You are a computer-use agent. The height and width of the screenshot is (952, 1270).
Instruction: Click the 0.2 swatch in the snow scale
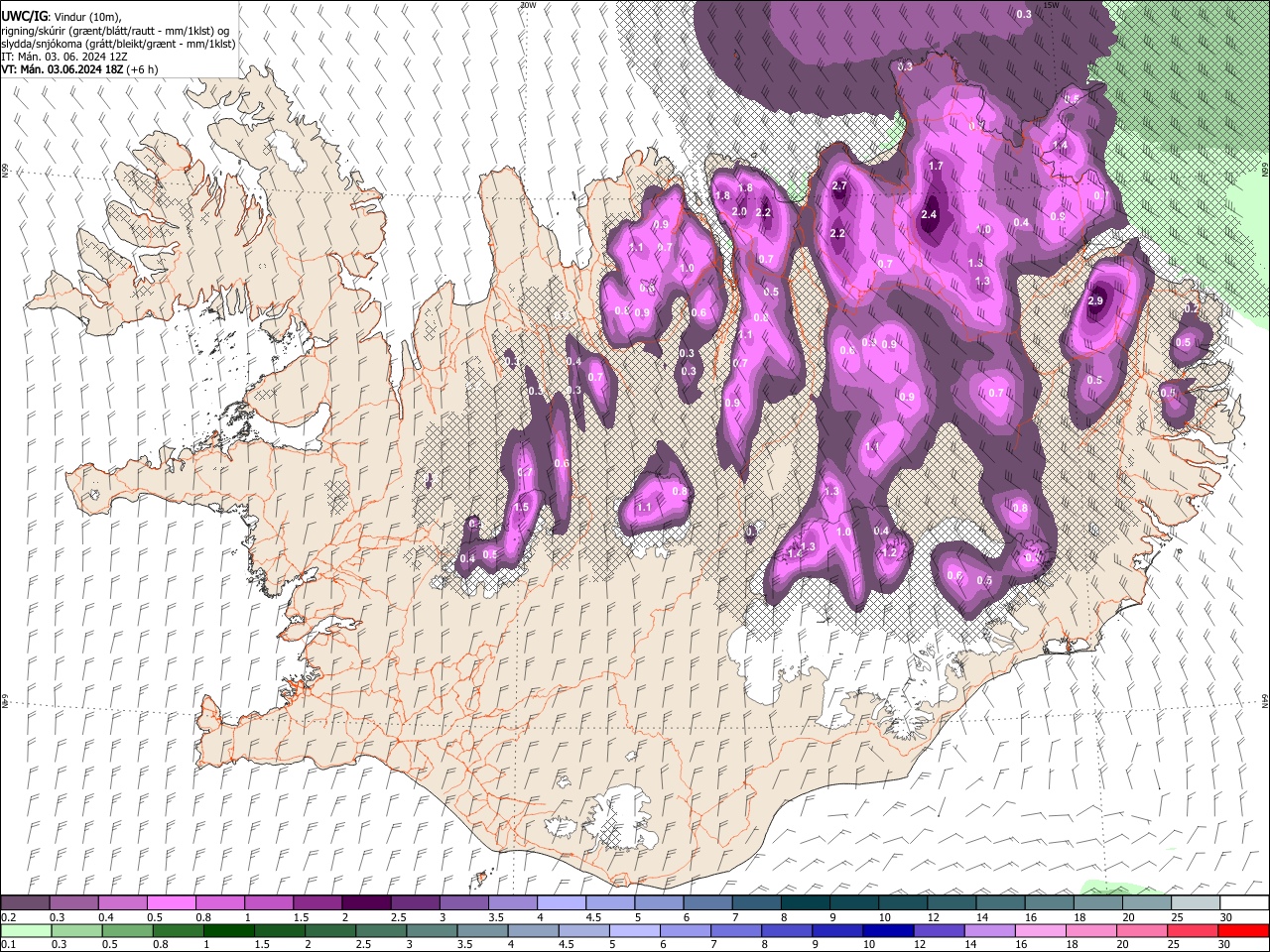click(x=25, y=903)
